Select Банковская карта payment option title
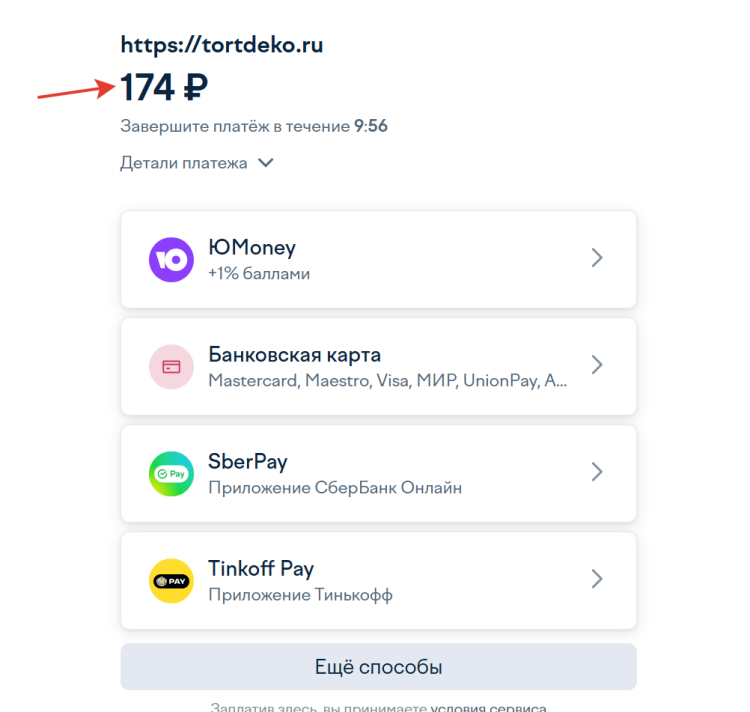 coord(294,355)
